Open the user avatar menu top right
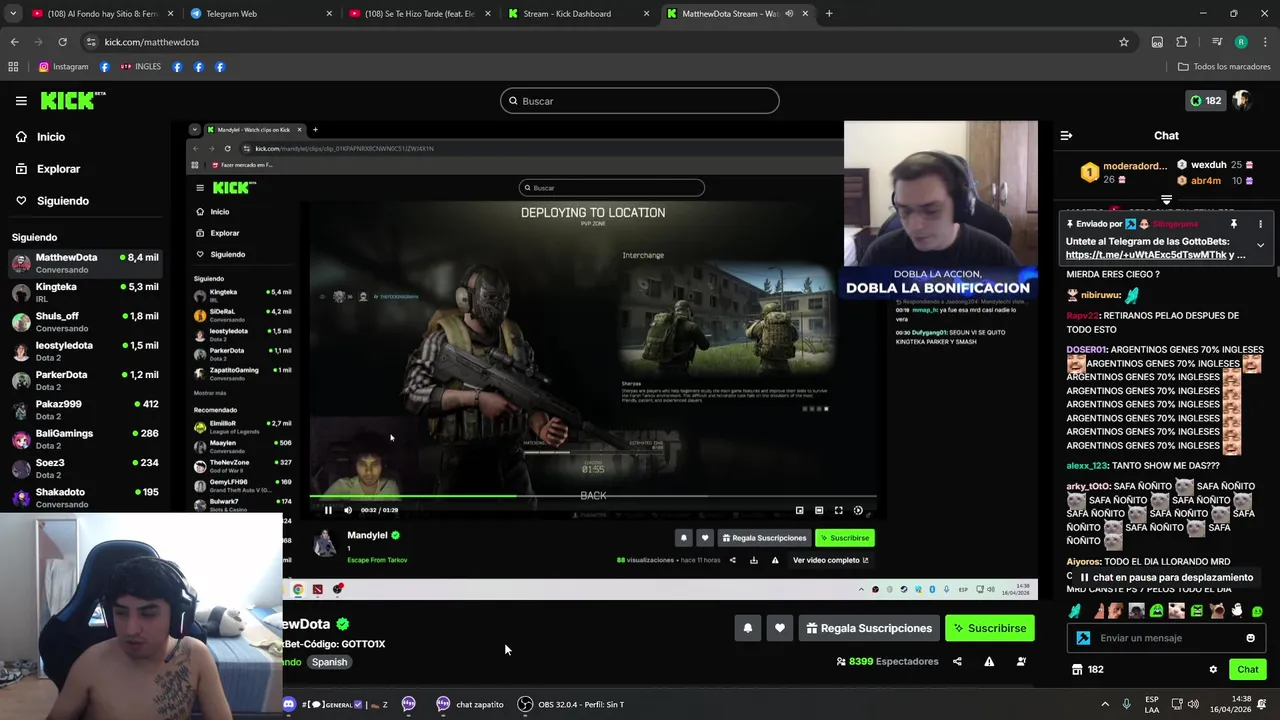The width and height of the screenshot is (1280, 720). [1241, 100]
